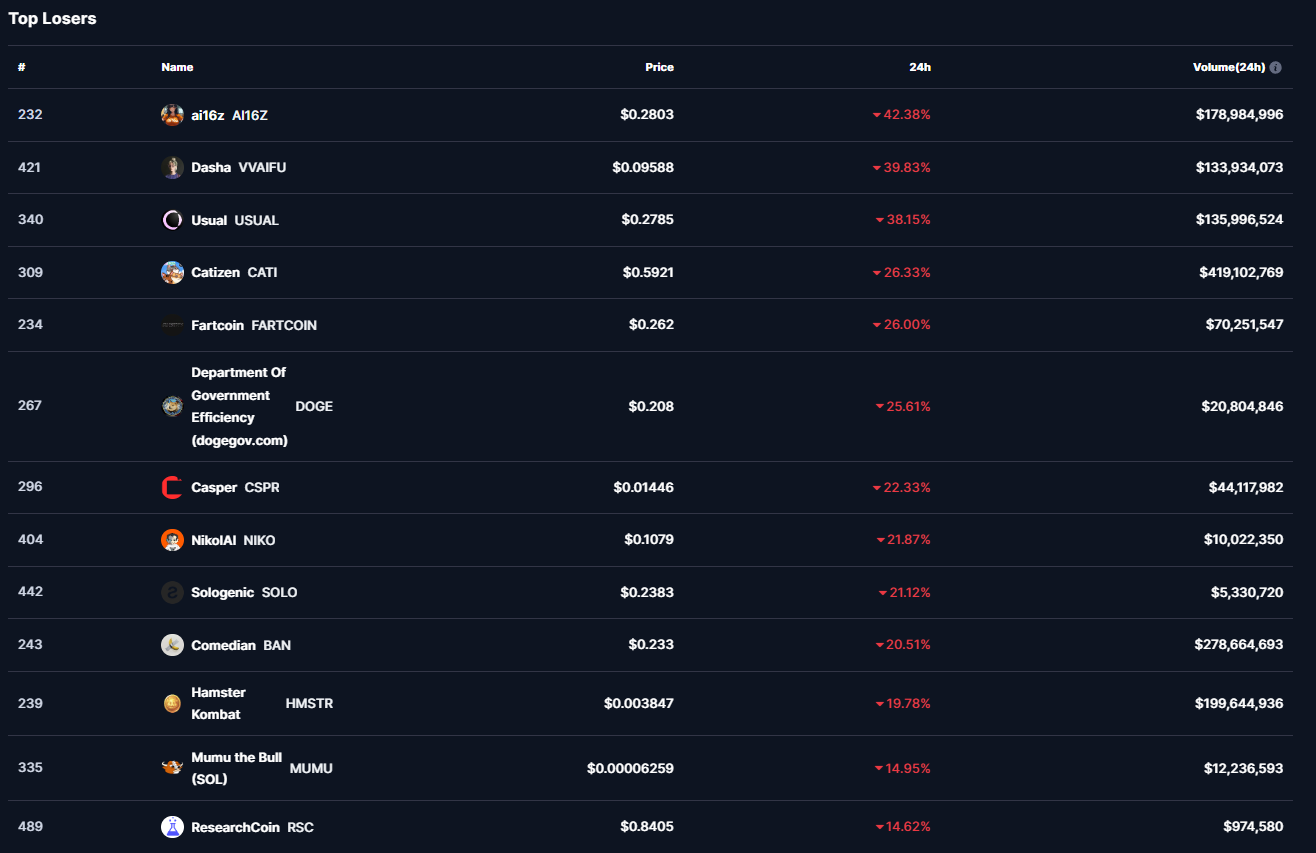Open the Sologenic SOLO link
Viewport: 1316px width, 853px height.
tap(222, 592)
